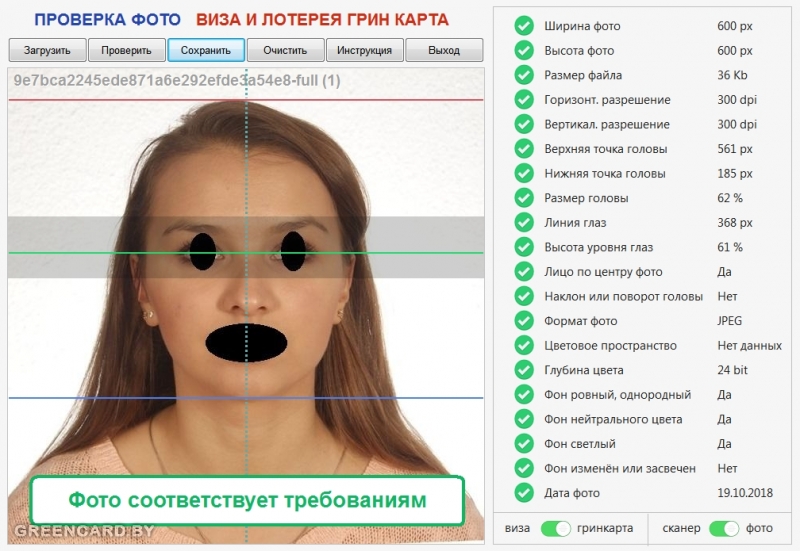Screen dimensions: 800x551
Task: Click the фото label beside scanner toggle
Action: [x=759, y=529]
